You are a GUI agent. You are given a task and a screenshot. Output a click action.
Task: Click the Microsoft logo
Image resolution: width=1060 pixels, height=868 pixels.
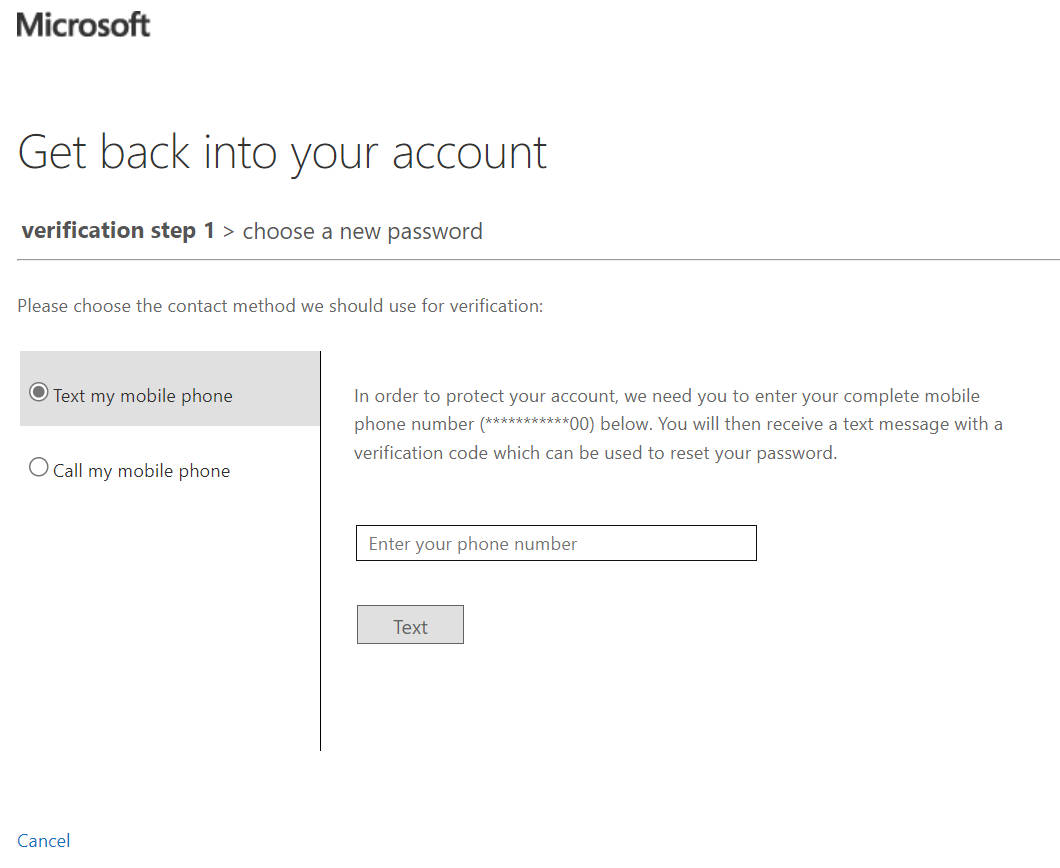pyautogui.click(x=83, y=24)
